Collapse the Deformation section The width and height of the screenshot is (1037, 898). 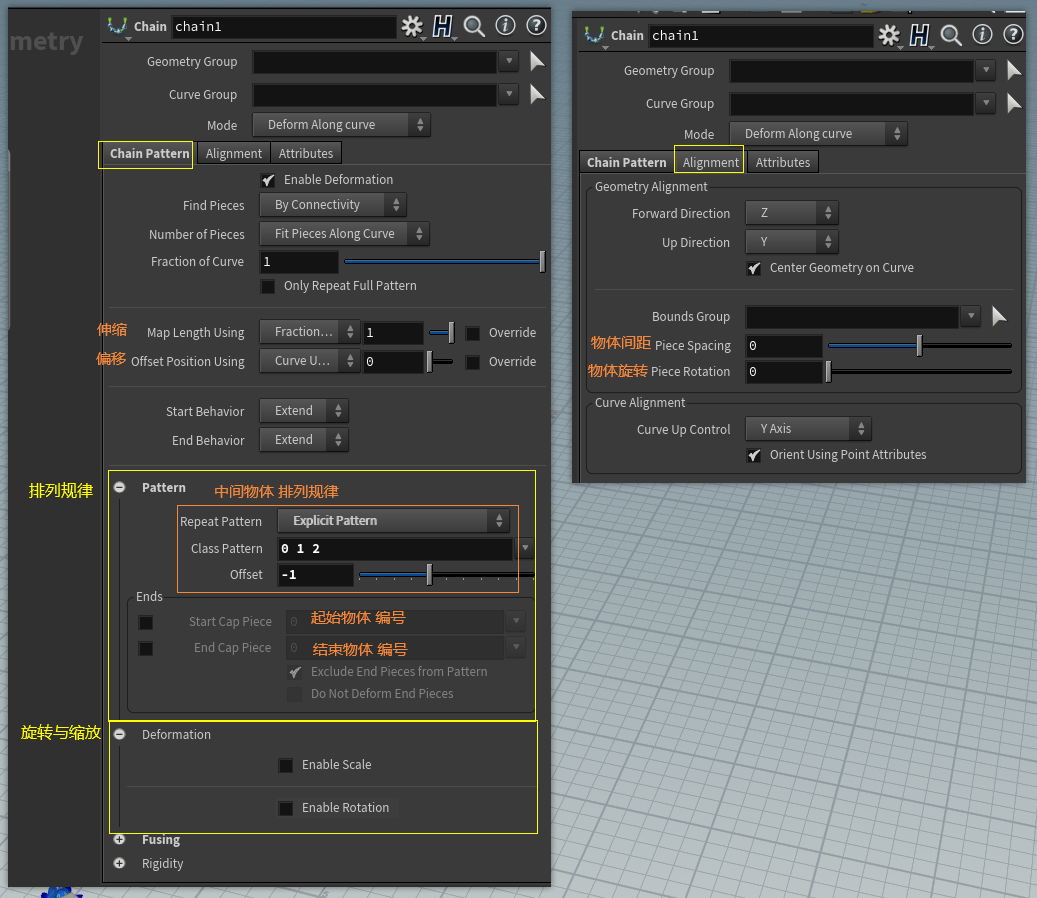(x=120, y=734)
